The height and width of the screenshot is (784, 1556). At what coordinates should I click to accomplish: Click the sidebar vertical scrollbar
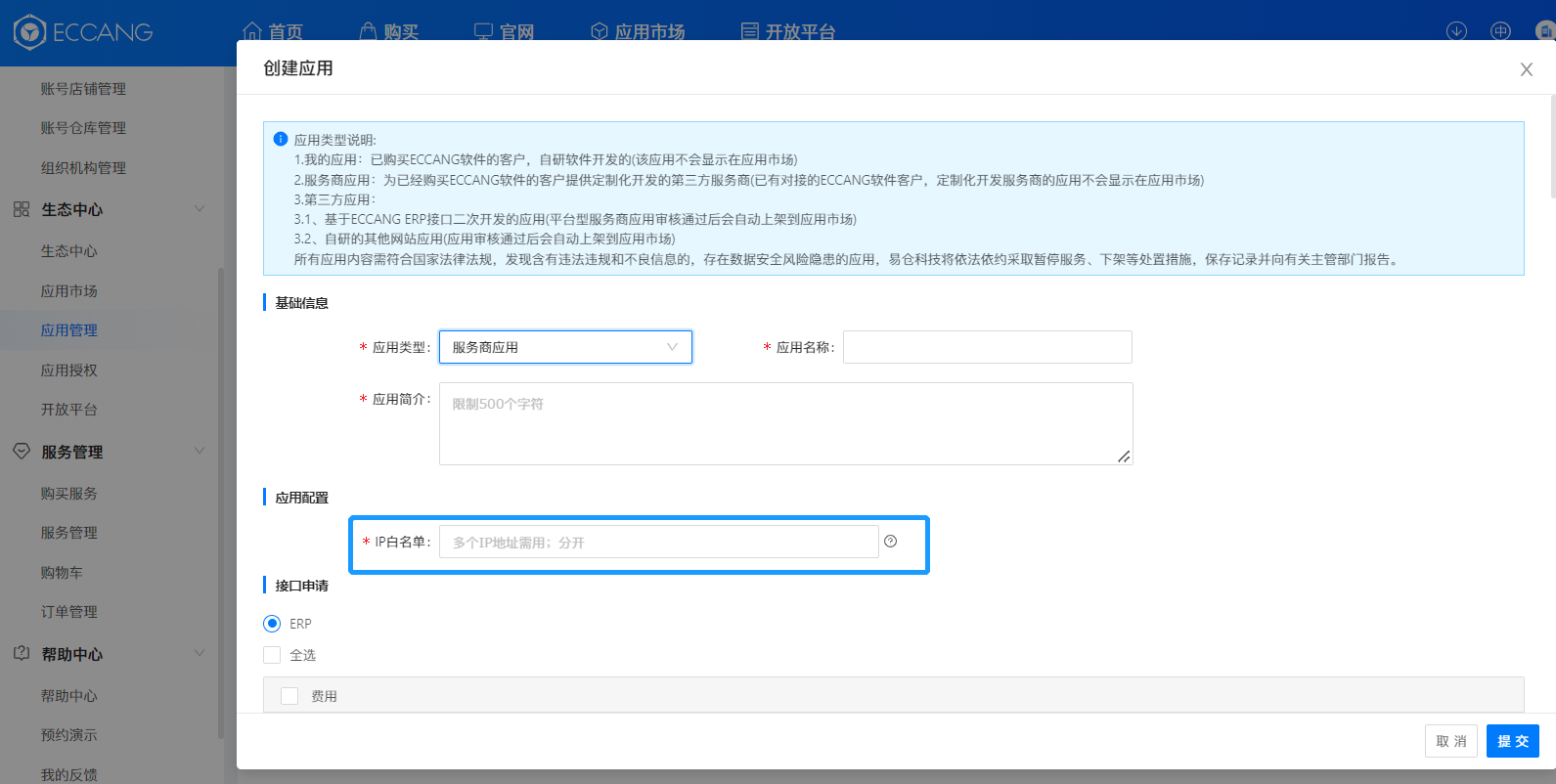pos(220,503)
